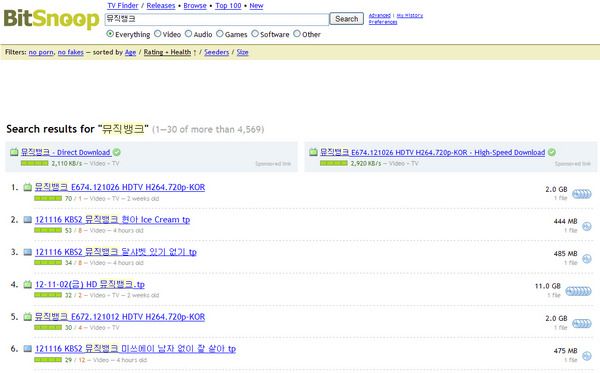
Task: Click the health bar of the E674 result
Action: pos(48,198)
